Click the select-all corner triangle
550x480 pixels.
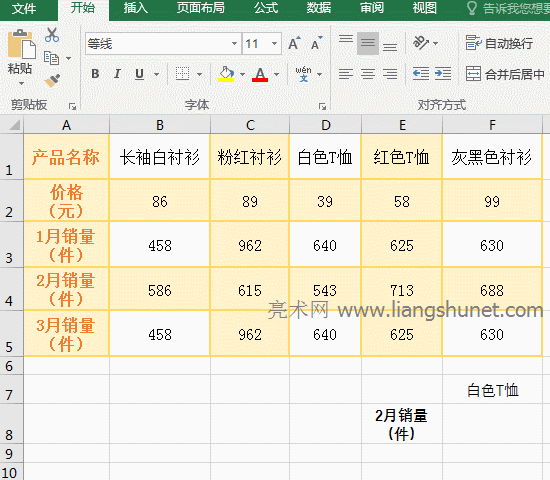click(14, 125)
